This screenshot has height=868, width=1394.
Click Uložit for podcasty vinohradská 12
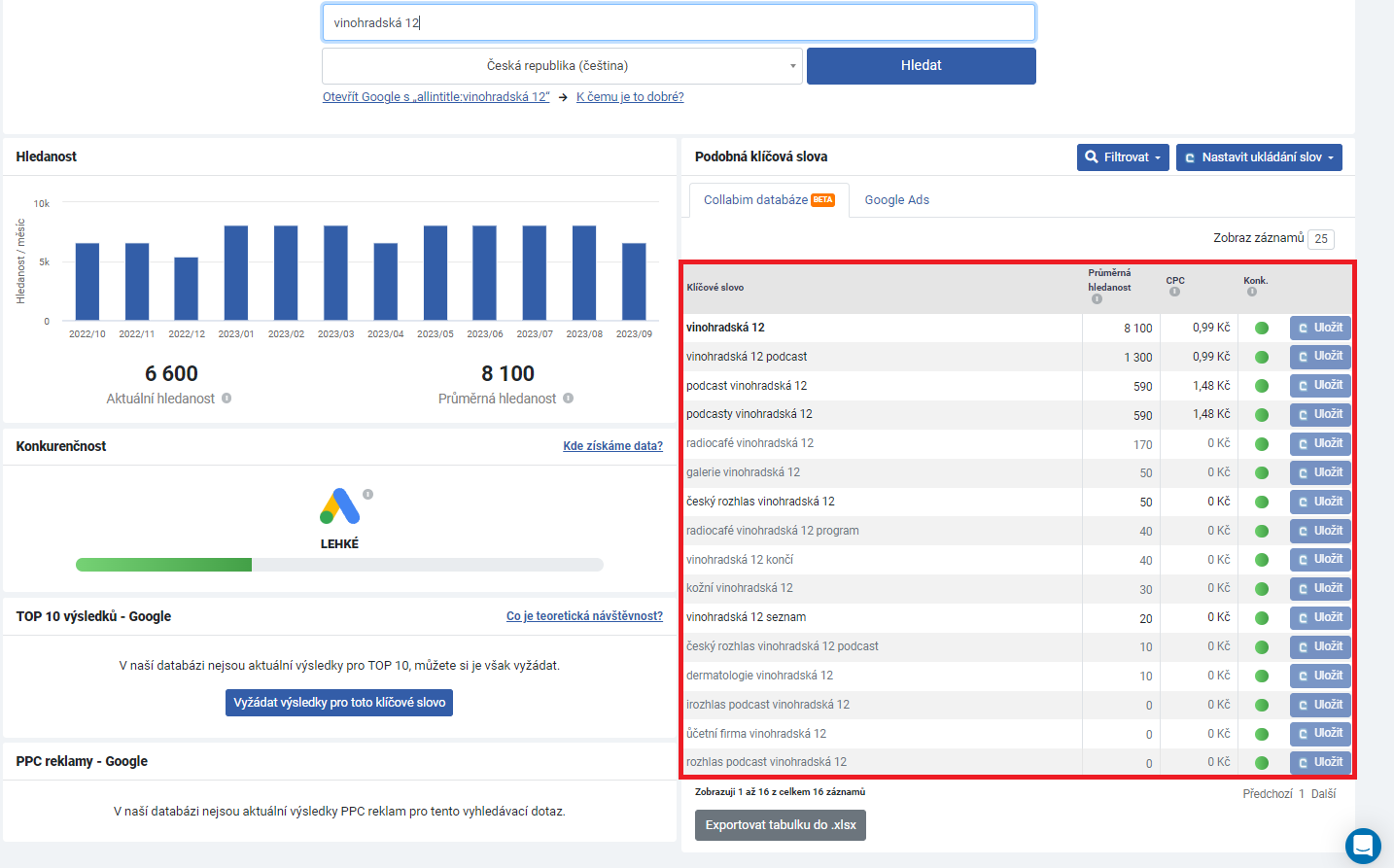(x=1320, y=415)
